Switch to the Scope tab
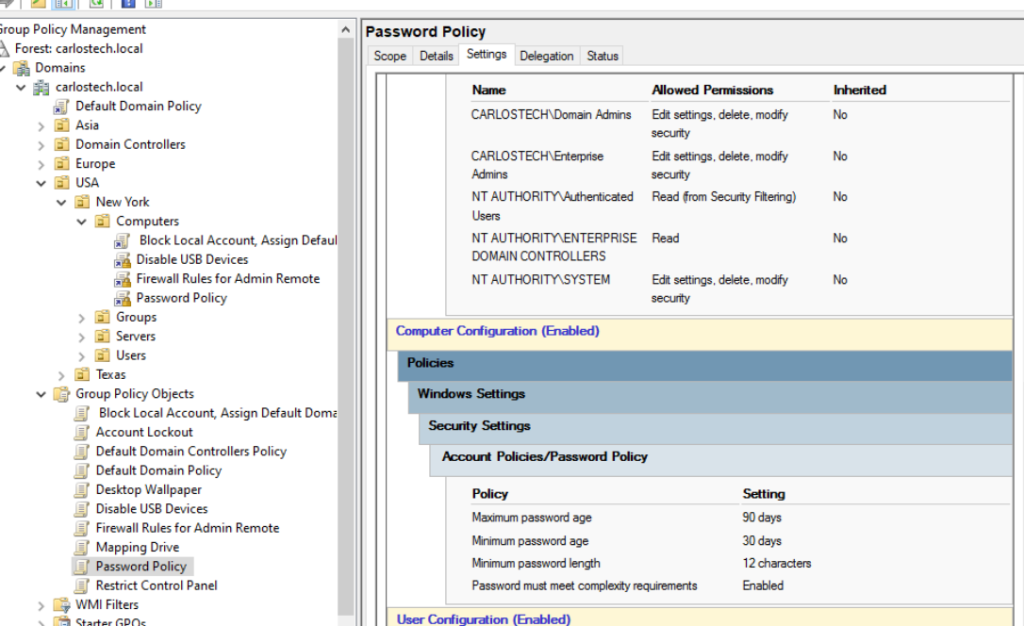The image size is (1024, 626). (389, 56)
